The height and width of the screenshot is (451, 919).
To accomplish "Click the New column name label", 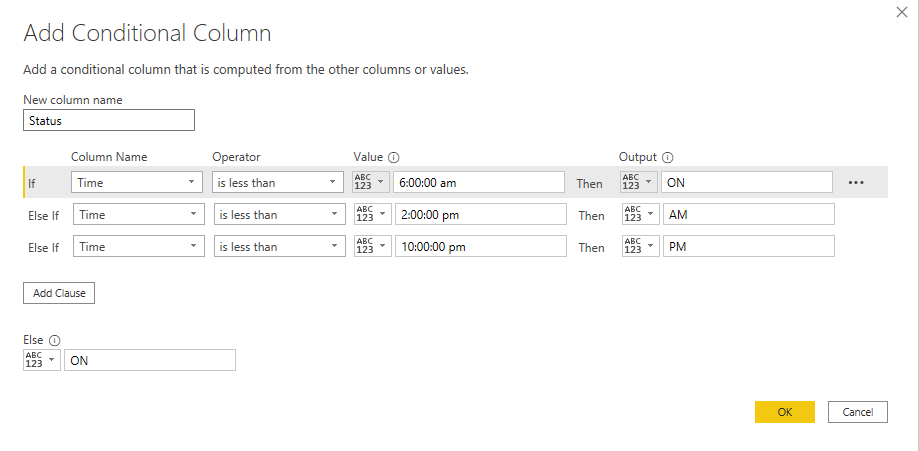I will 73,100.
